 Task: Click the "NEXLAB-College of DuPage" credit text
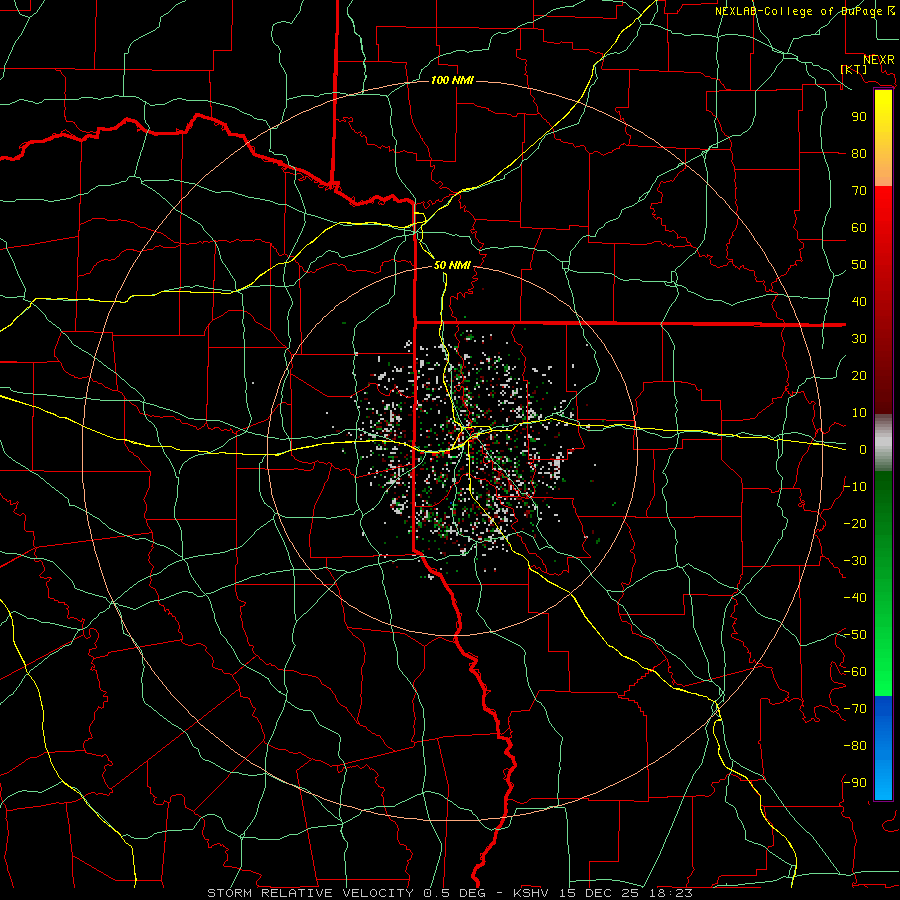(x=800, y=11)
